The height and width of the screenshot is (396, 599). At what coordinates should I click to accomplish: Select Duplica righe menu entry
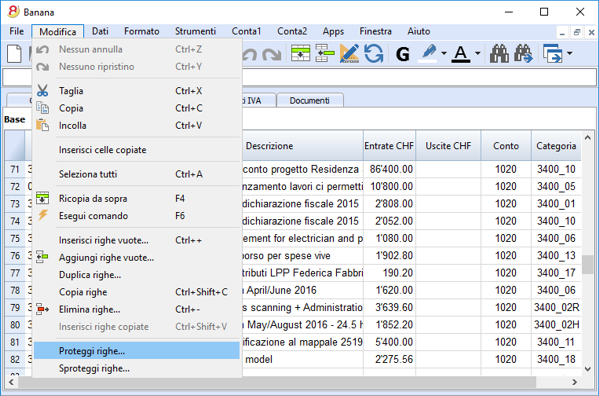137,275
